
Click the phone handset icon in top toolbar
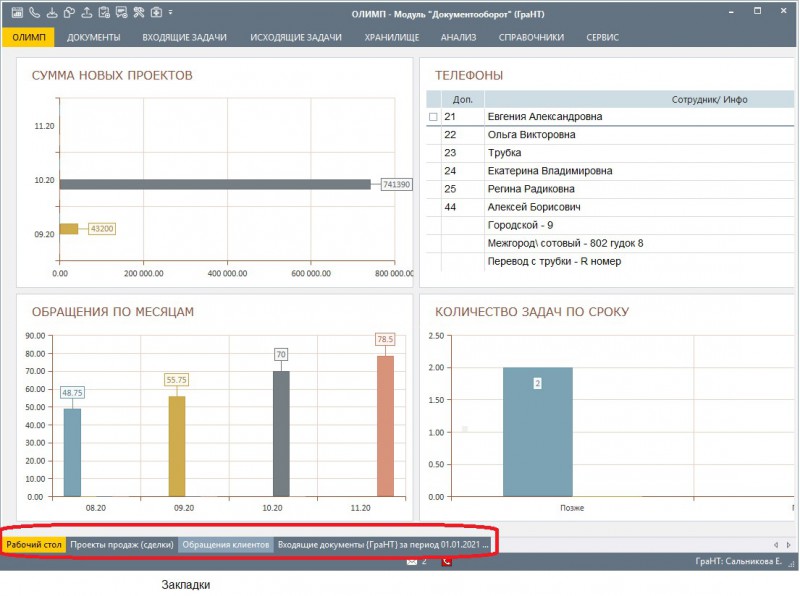coord(33,13)
